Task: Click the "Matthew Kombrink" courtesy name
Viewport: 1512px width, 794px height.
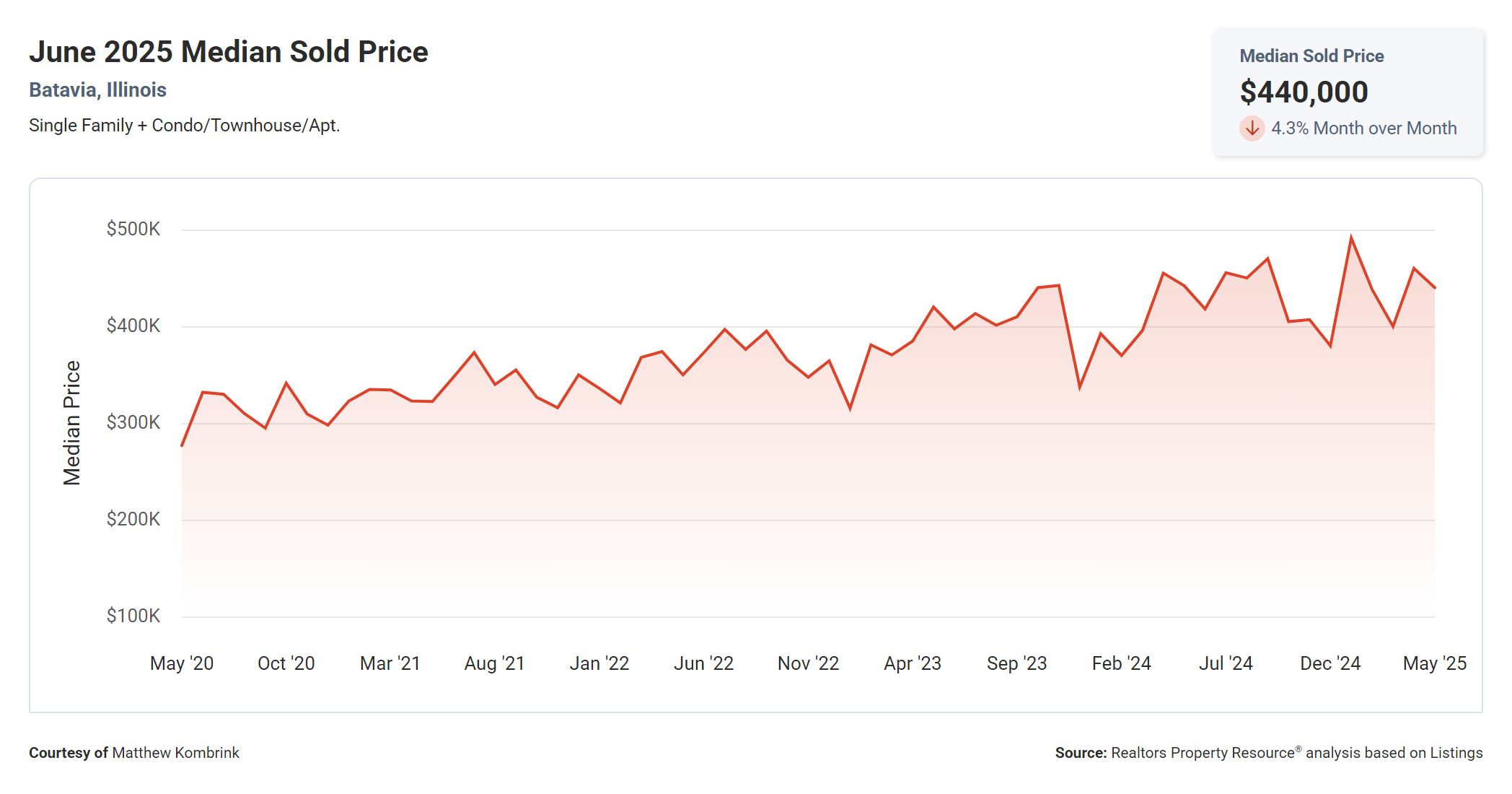Action: pyautogui.click(x=175, y=753)
